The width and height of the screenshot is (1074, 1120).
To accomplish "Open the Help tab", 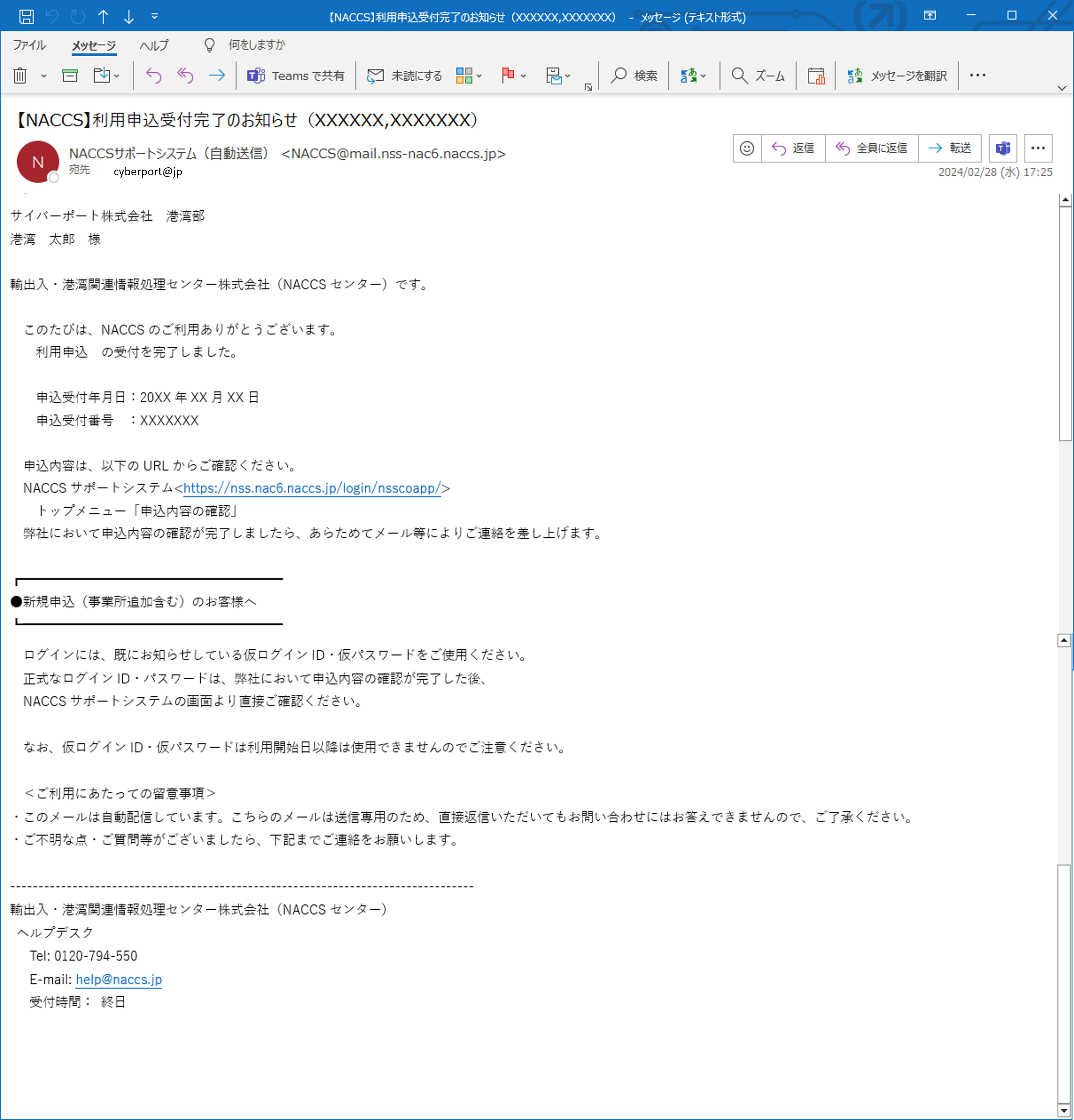I will pos(154,45).
